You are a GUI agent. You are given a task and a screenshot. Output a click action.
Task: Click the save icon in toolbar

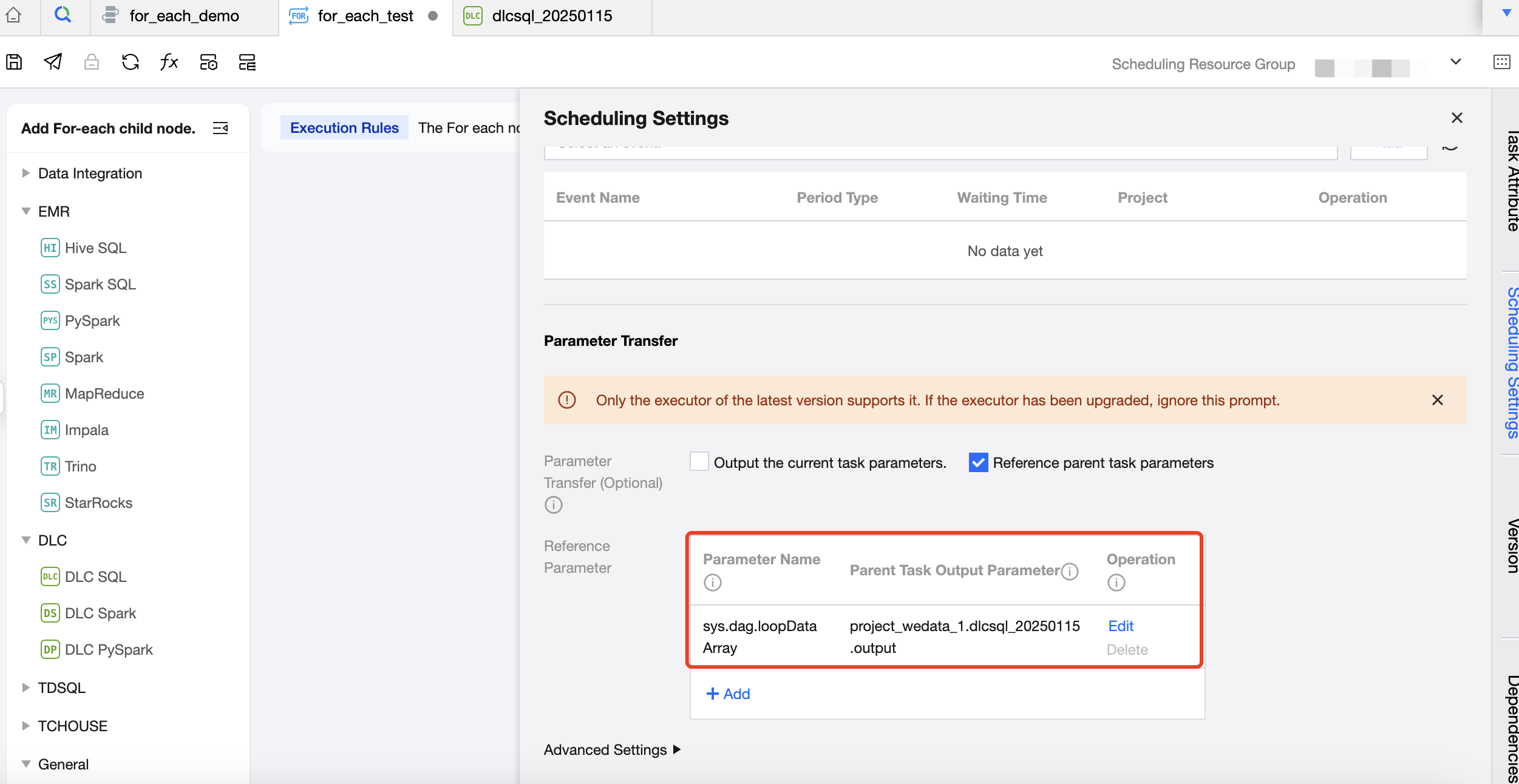coord(14,62)
